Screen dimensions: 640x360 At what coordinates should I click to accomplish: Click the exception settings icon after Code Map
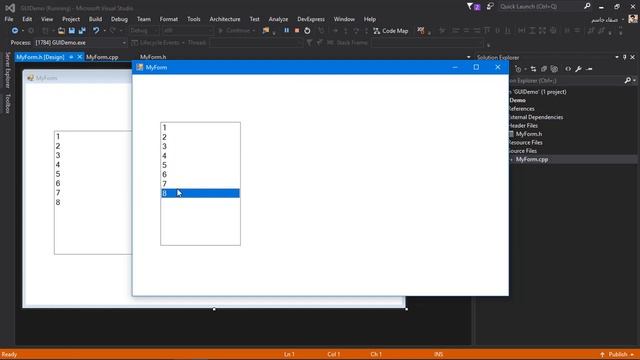[x=421, y=31]
